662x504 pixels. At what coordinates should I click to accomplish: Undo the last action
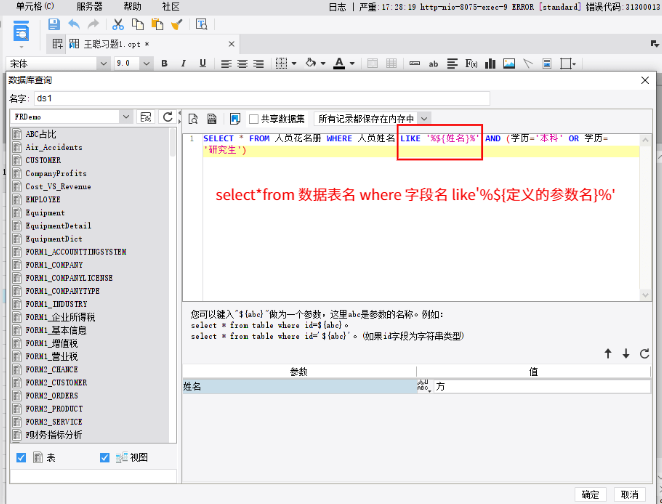[x=74, y=24]
